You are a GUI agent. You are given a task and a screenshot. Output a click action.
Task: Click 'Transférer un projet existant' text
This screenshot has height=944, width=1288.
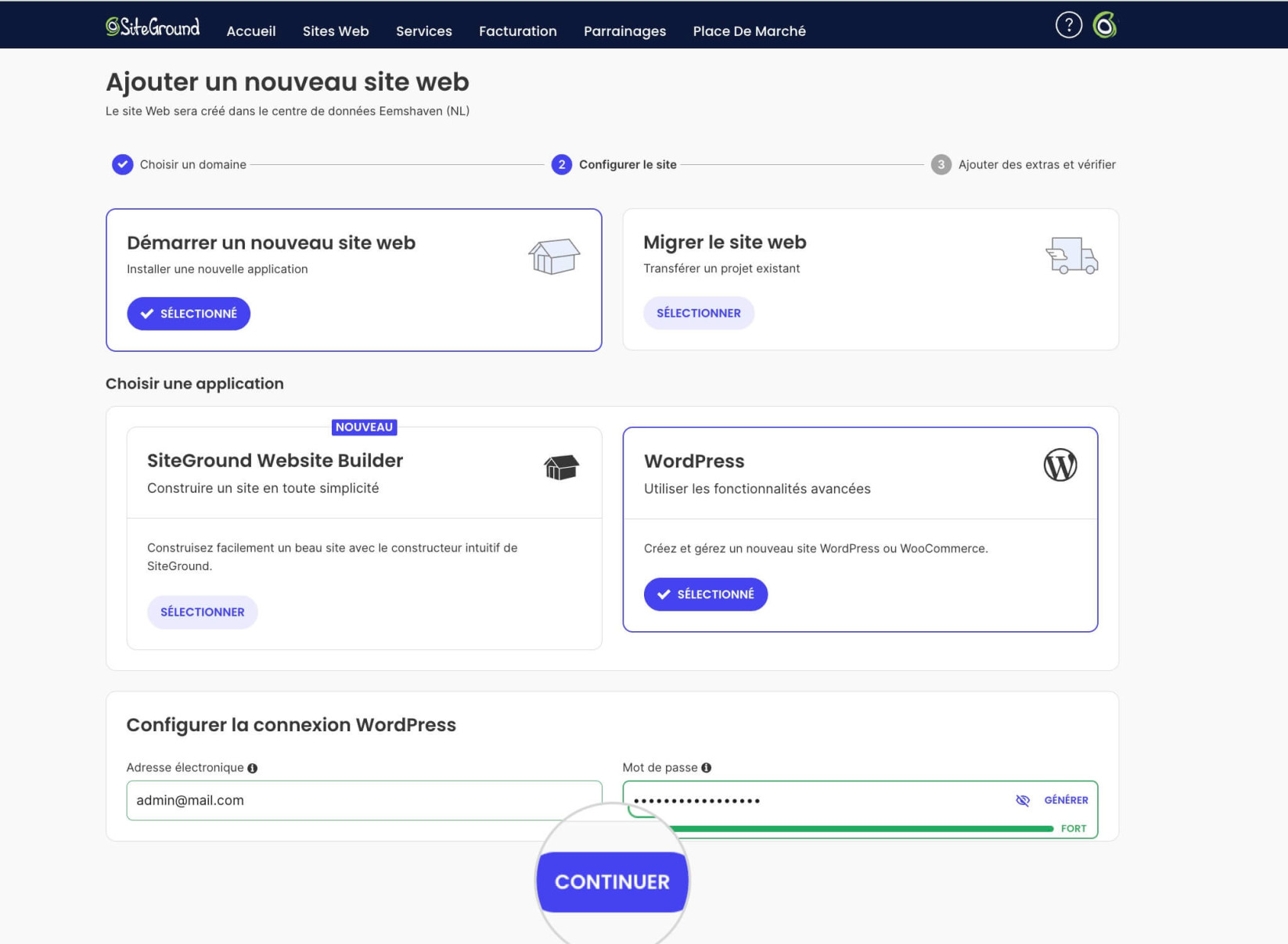[721, 268]
